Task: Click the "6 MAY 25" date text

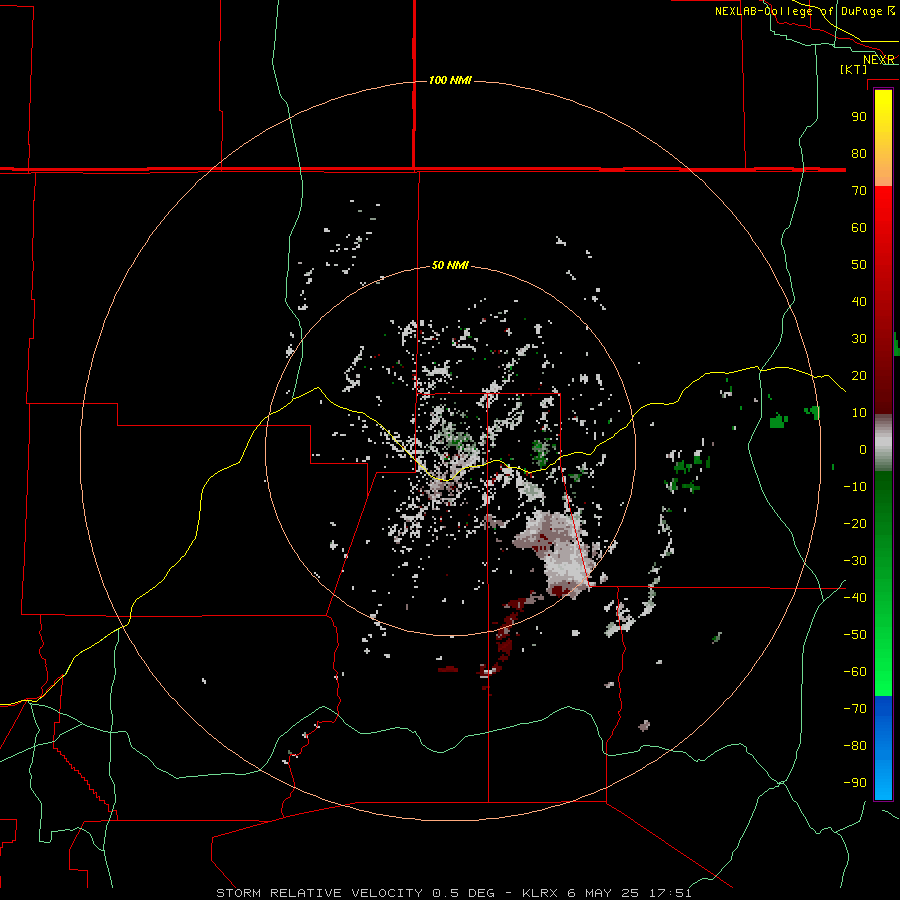Action: pos(603,893)
